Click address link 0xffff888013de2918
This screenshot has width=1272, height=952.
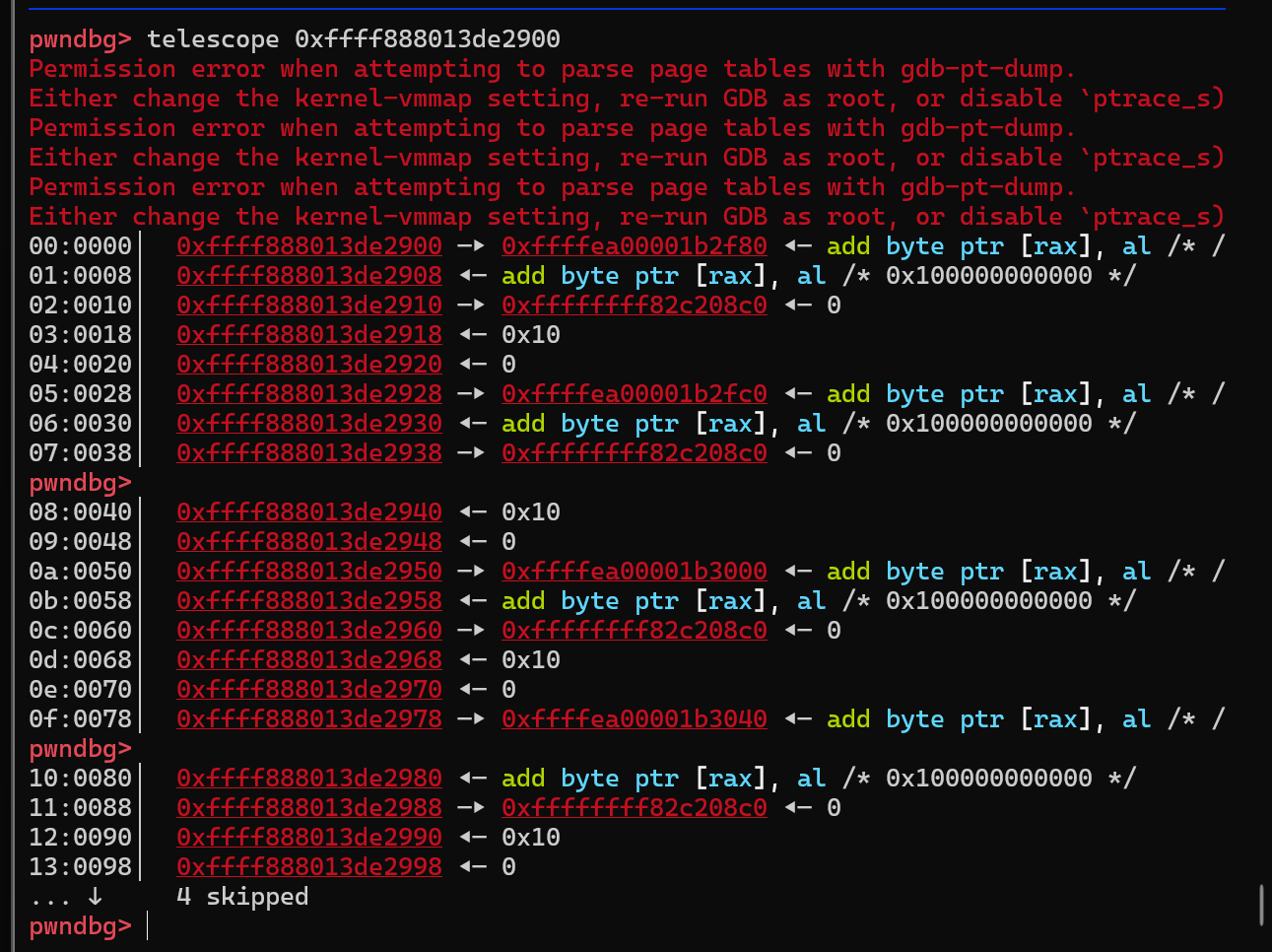tap(309, 335)
